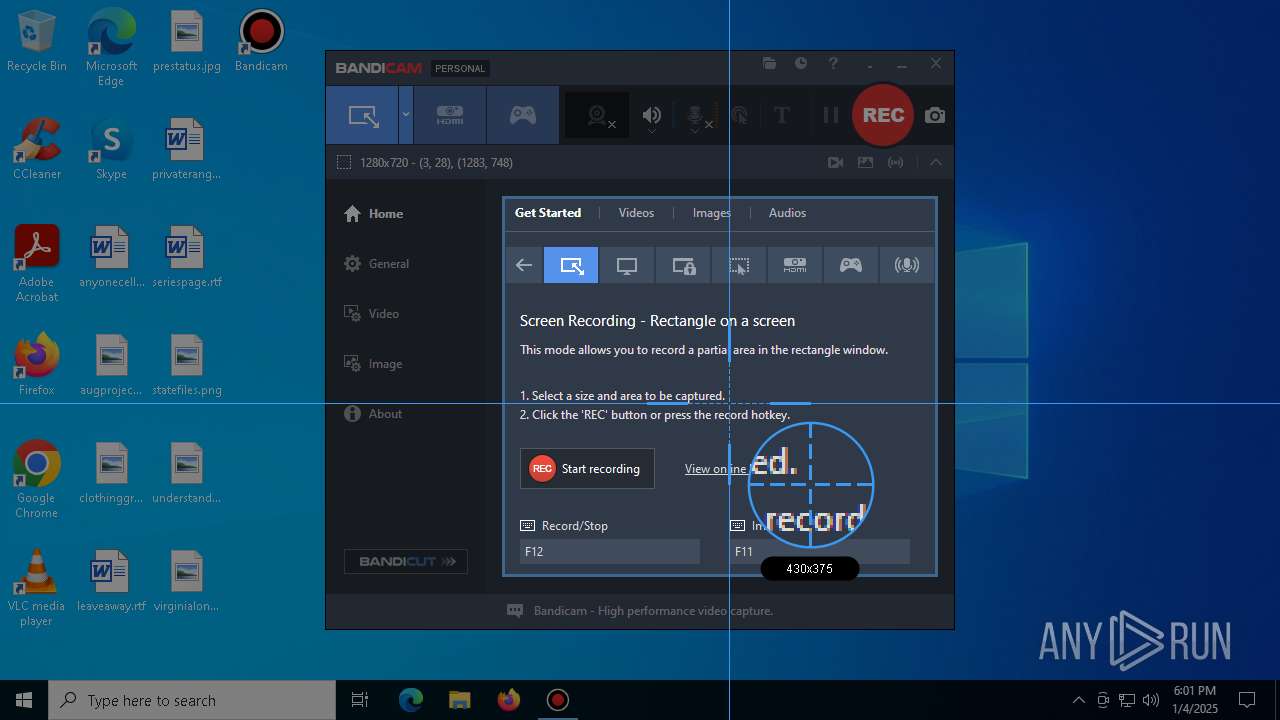Capture screenshot with camera icon
The height and width of the screenshot is (720, 1280).
point(935,116)
